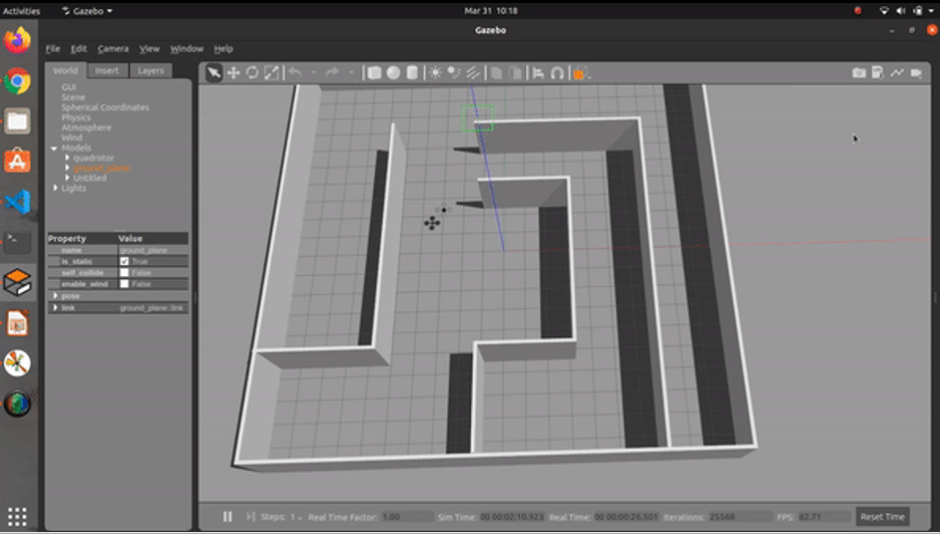Open Firefox from the dock

coord(17,41)
